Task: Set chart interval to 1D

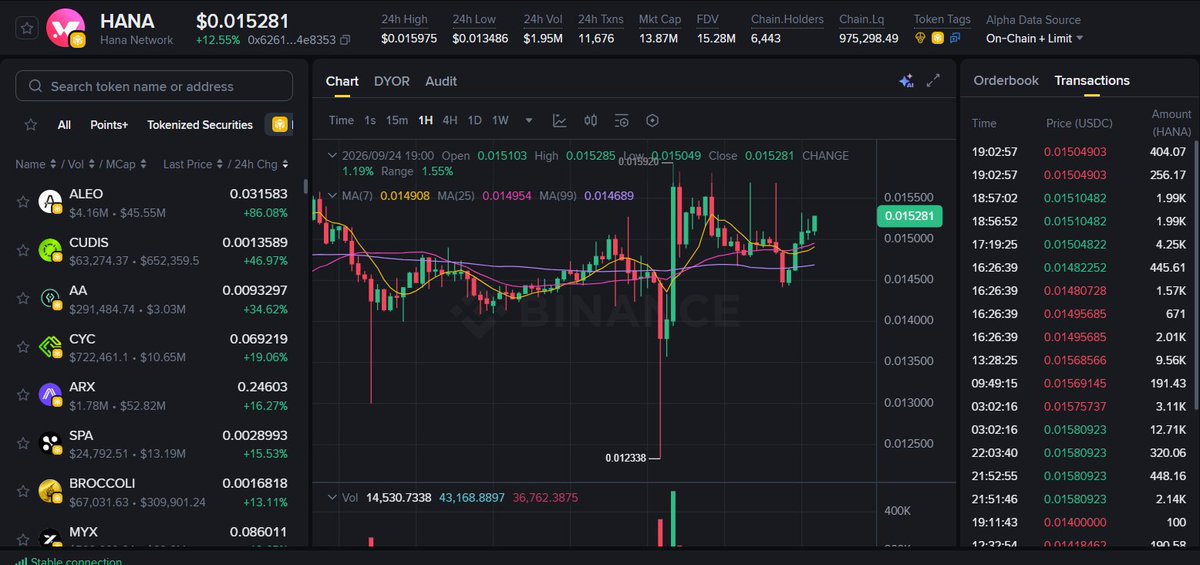Action: coord(475,120)
